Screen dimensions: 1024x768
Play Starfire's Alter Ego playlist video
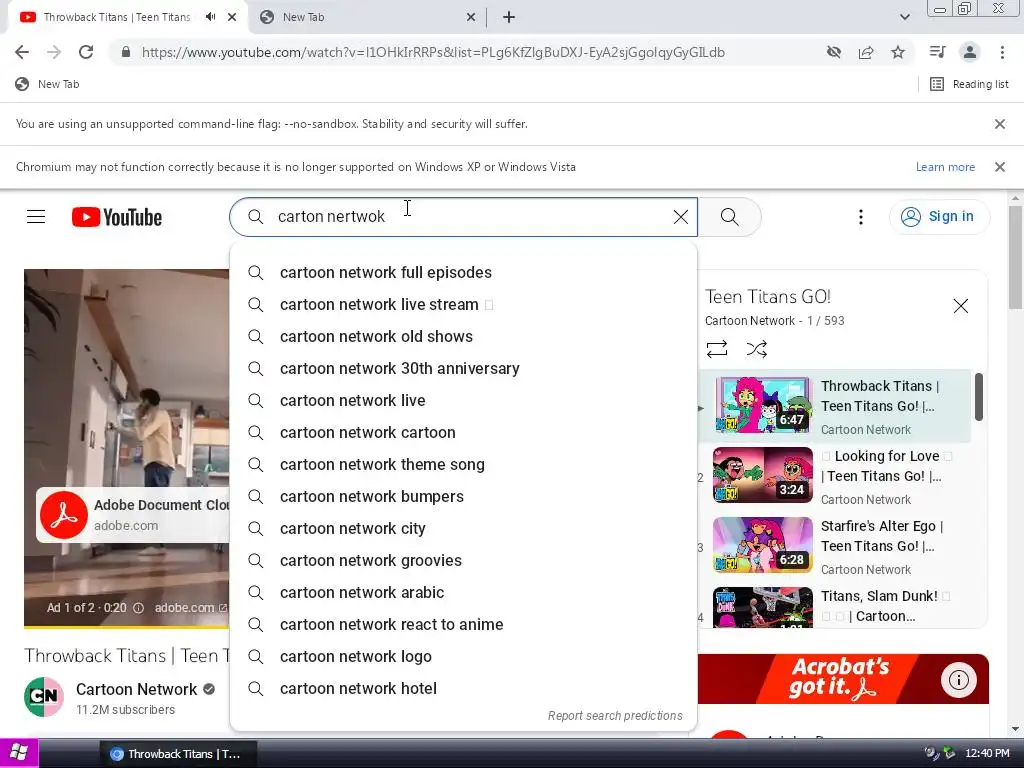[x=835, y=546]
